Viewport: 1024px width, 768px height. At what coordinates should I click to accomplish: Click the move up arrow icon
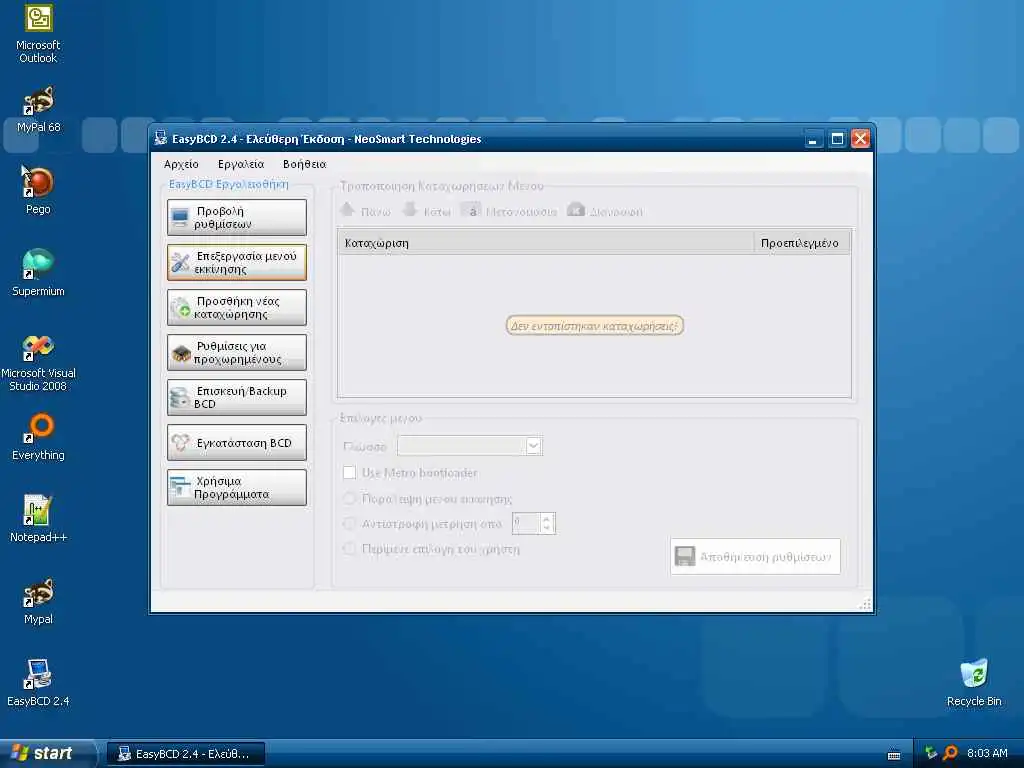tap(347, 210)
